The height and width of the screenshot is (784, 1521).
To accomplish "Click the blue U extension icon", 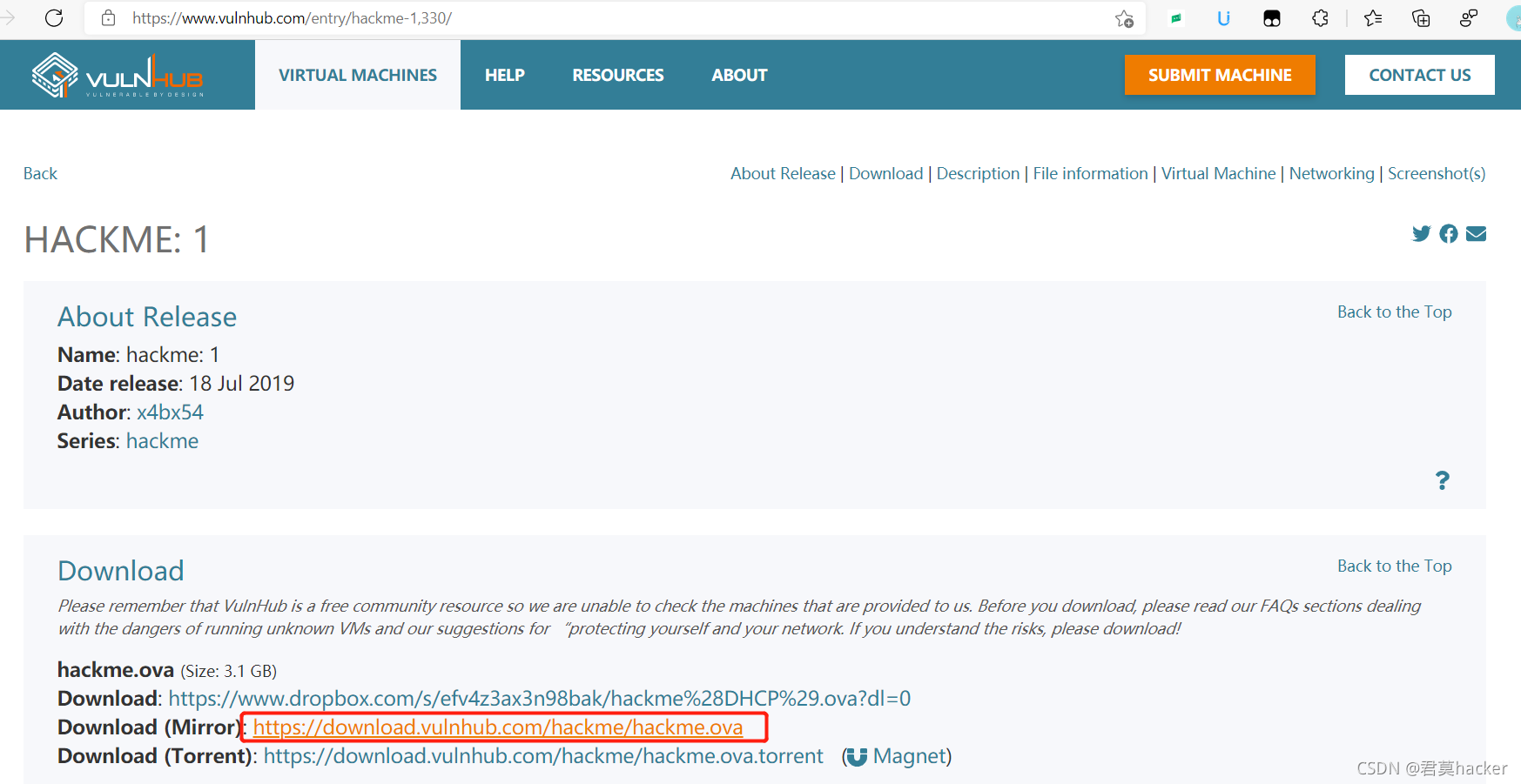I will click(1223, 18).
